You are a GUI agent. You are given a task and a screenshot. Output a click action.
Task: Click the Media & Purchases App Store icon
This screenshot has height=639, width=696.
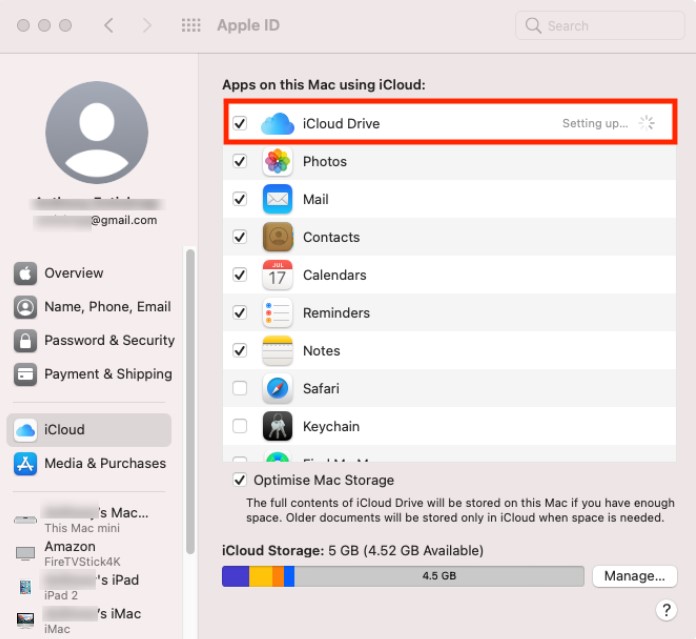25,464
